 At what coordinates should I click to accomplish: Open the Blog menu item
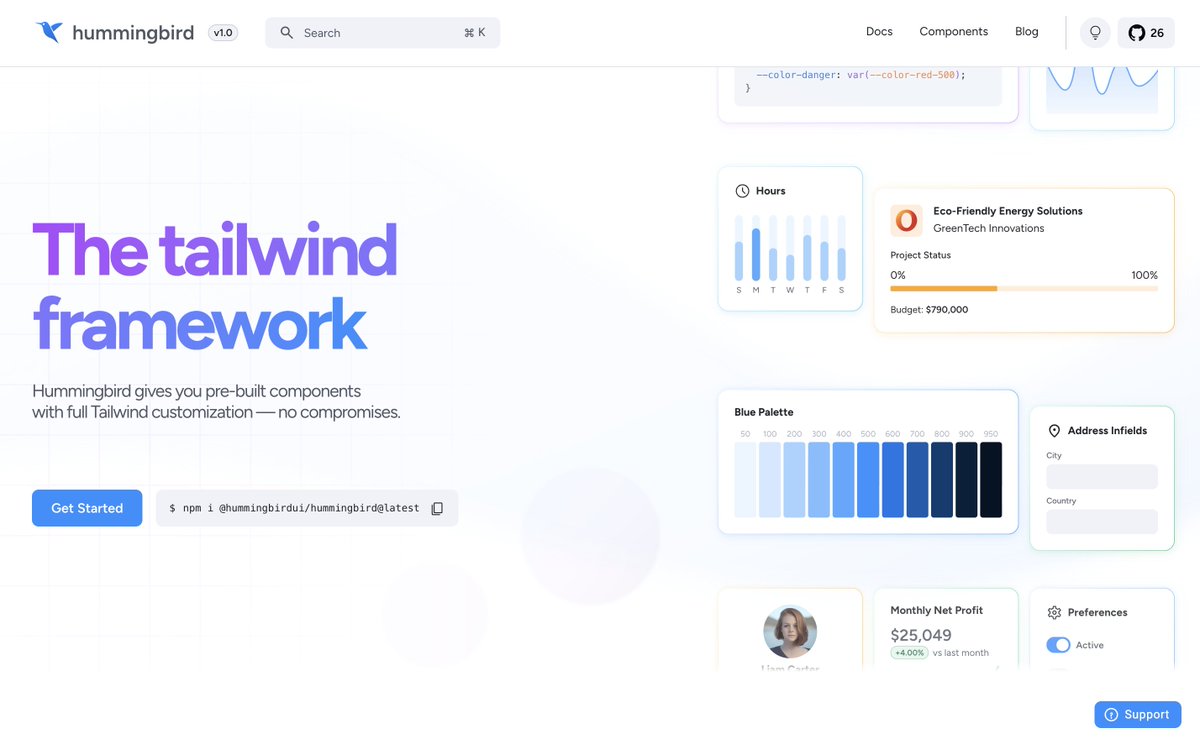(1027, 32)
